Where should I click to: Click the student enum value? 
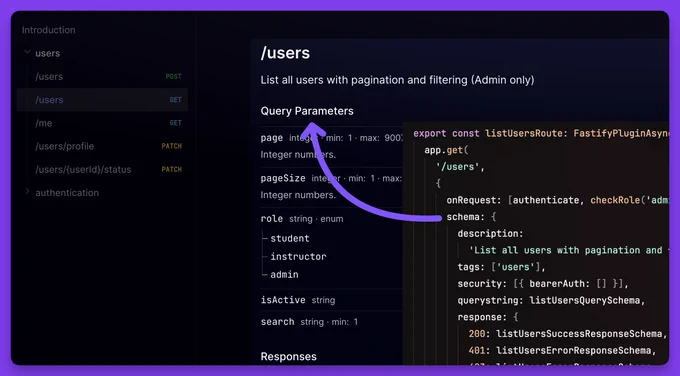[x=290, y=238]
